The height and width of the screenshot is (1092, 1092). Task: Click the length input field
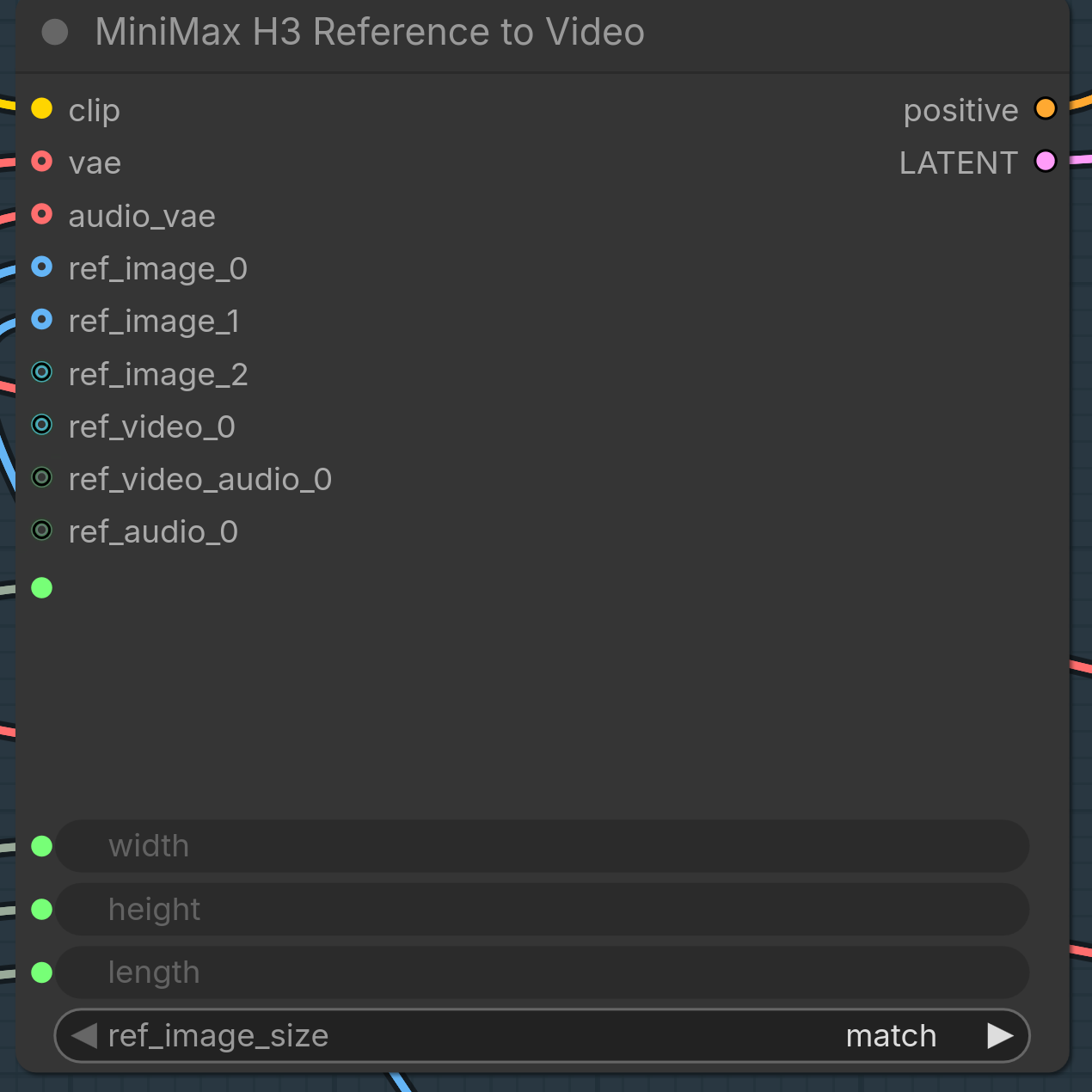543,972
